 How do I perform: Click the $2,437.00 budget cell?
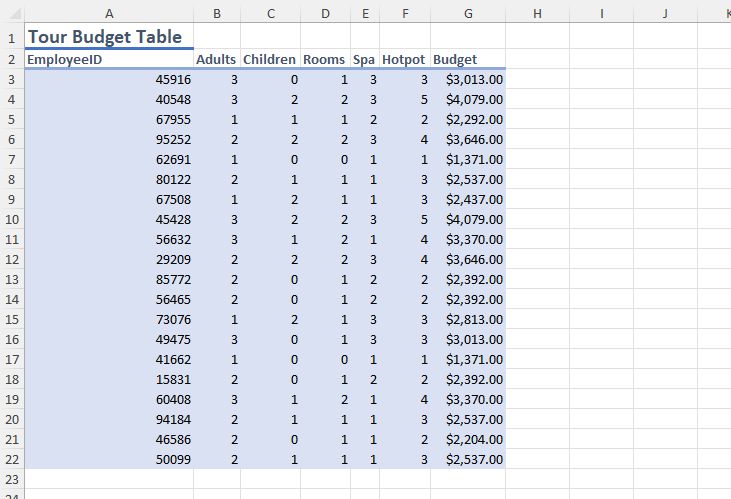[x=467, y=199]
